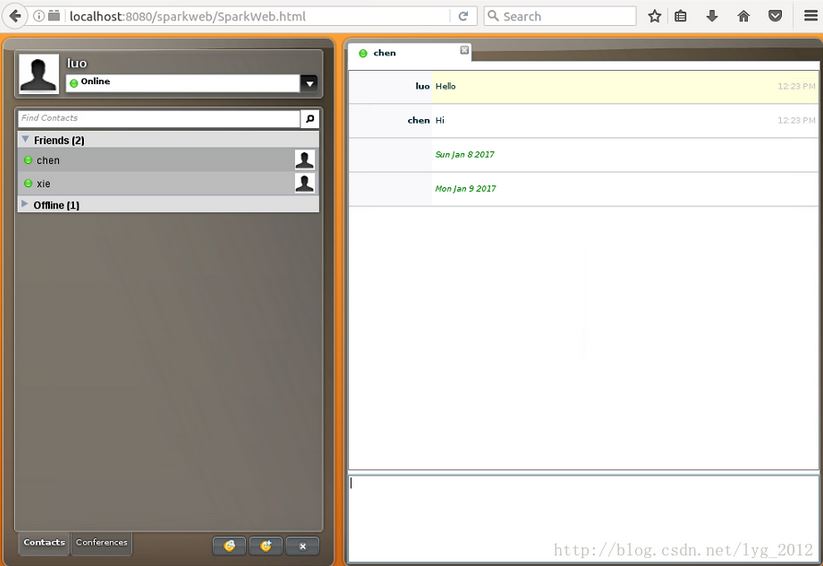Switch to the Conferences tab
Viewport: 823px width, 566px height.
click(102, 543)
